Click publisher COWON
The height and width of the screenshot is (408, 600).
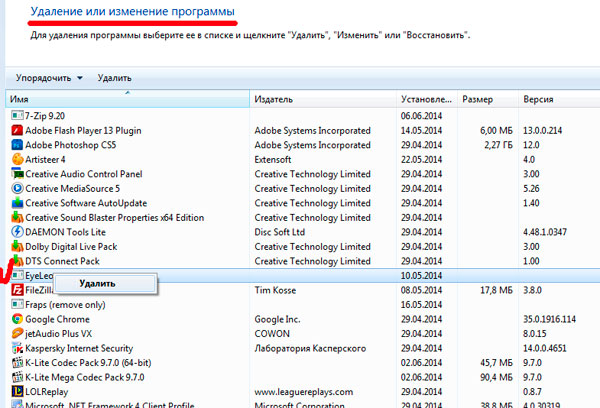(x=272, y=334)
